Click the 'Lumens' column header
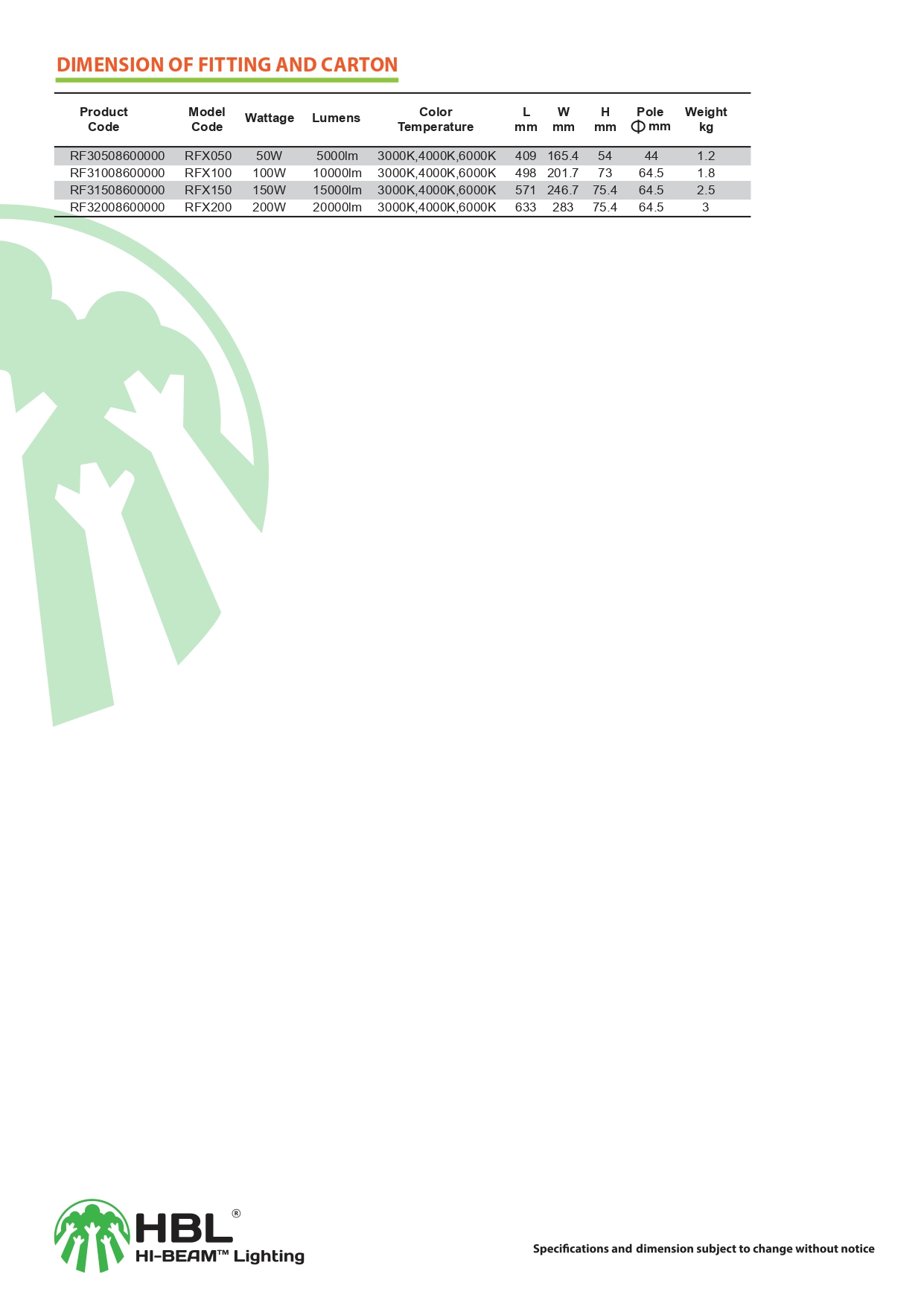This screenshot has width=924, height=1306. (336, 118)
